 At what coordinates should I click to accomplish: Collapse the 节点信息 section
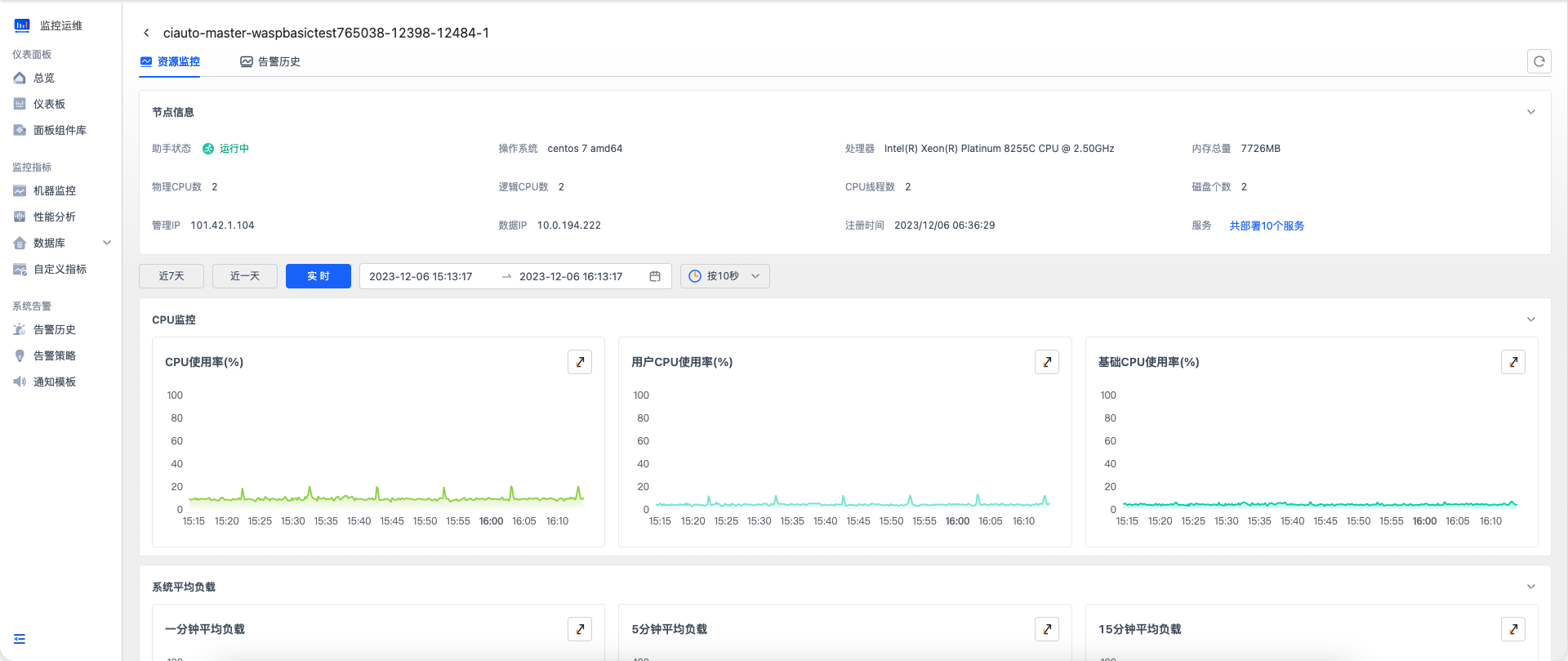1530,112
